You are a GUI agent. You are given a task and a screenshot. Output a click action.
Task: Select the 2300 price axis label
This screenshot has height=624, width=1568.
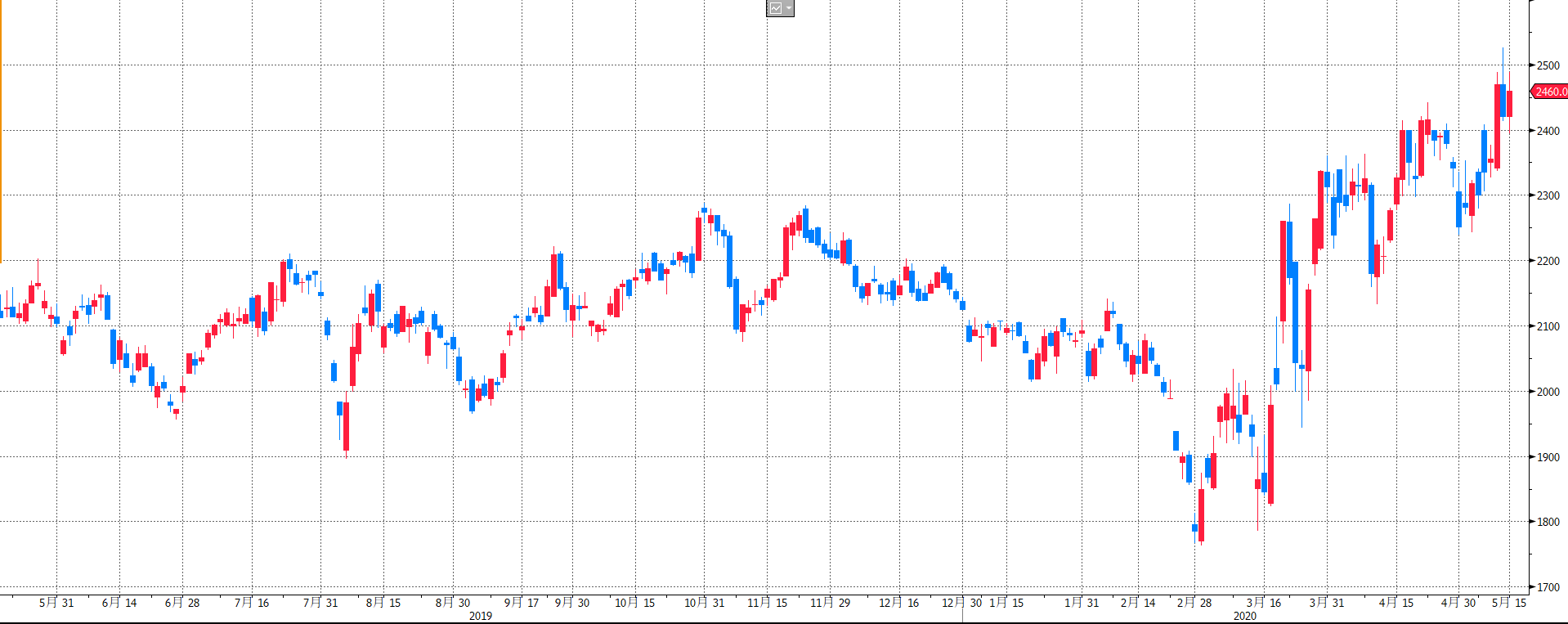coord(1548,195)
